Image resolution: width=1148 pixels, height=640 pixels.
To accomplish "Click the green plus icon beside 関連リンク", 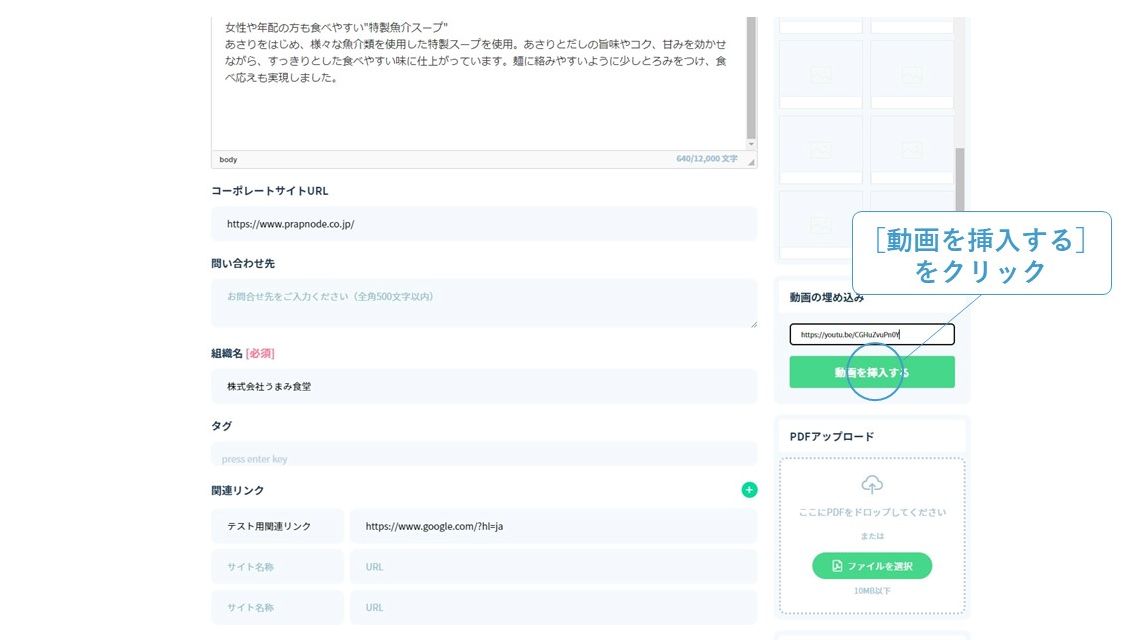I will (749, 490).
